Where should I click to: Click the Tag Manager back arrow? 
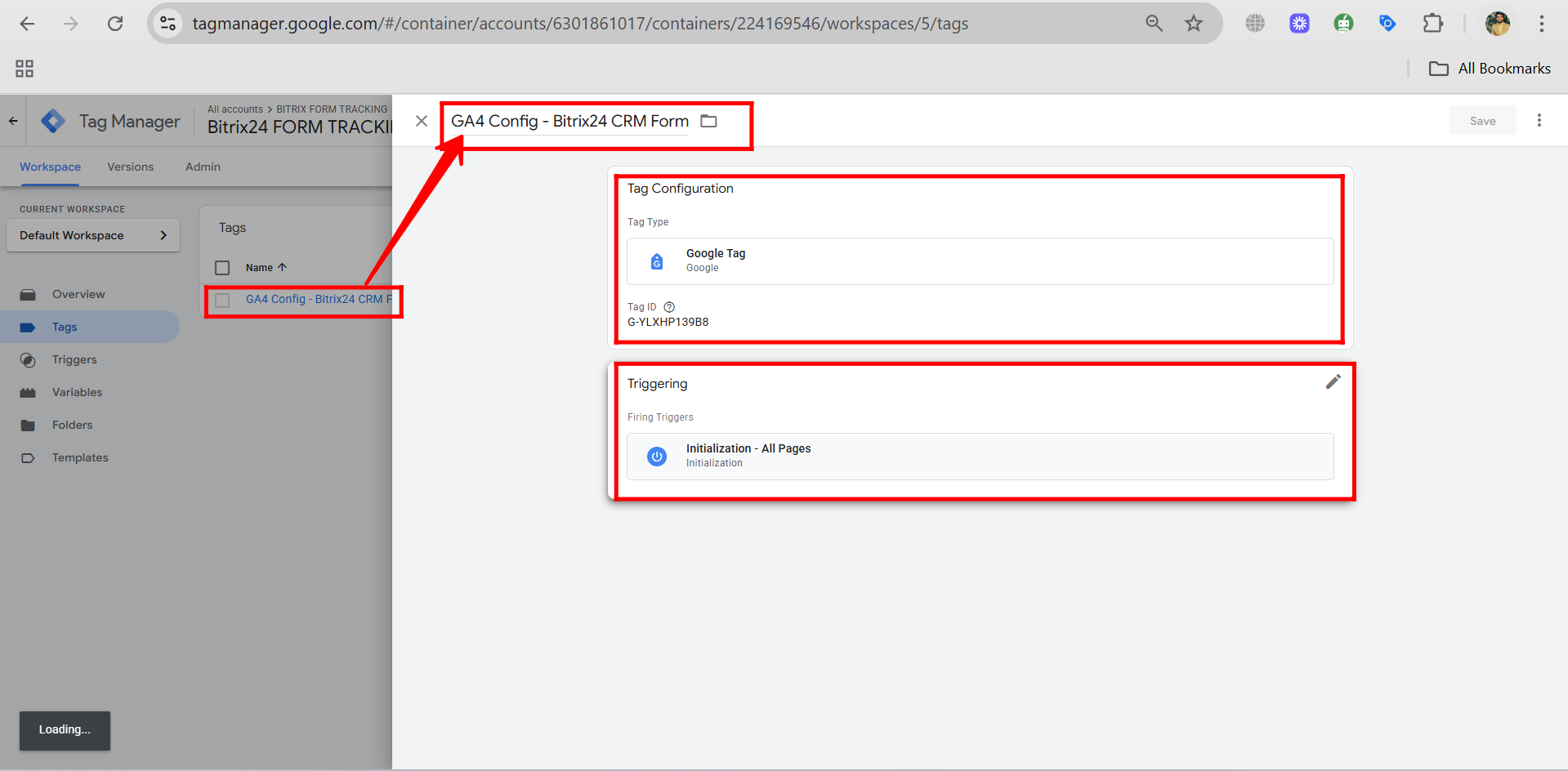tap(13, 121)
